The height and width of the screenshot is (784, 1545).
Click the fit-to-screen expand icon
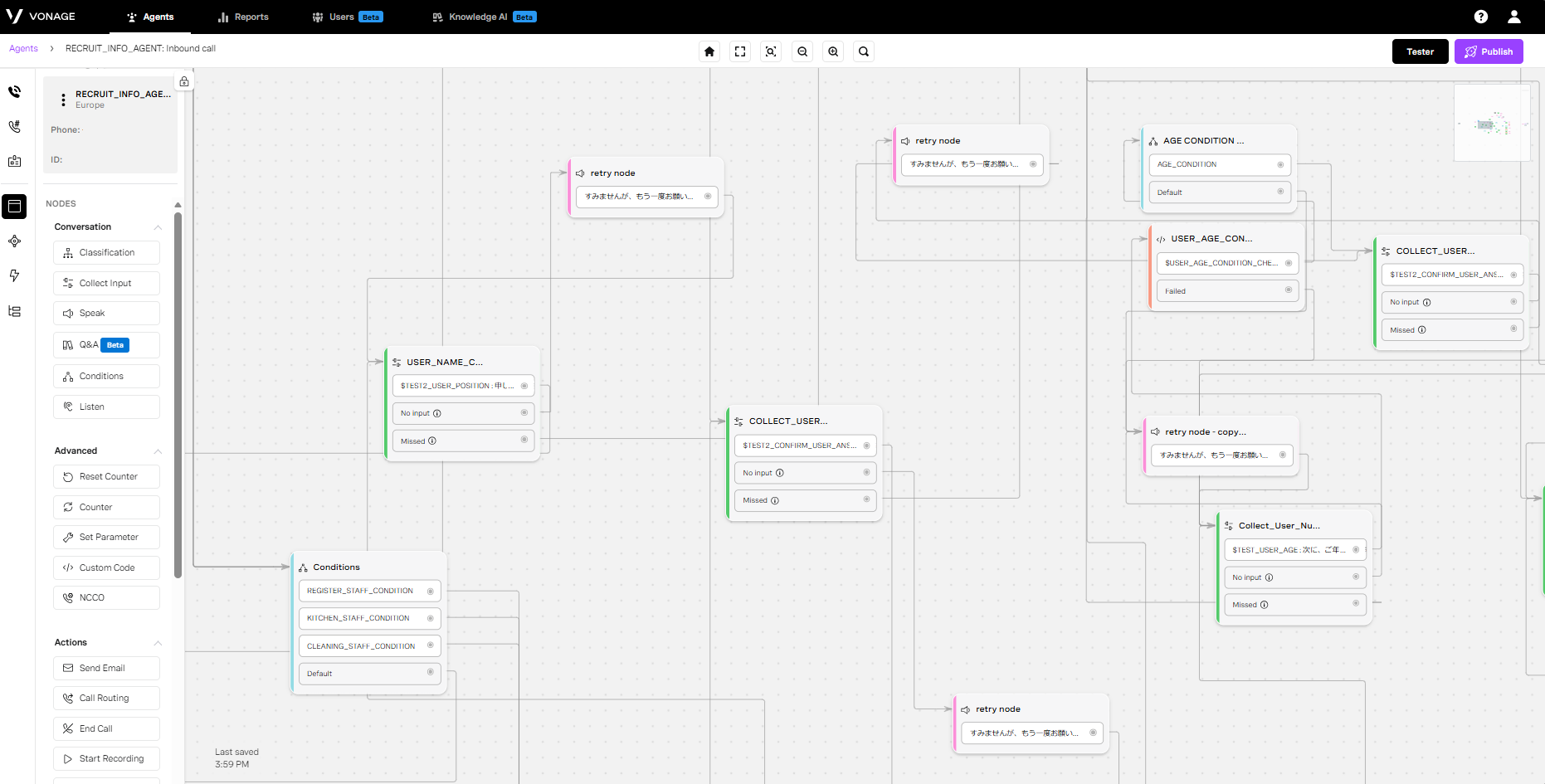coord(740,51)
